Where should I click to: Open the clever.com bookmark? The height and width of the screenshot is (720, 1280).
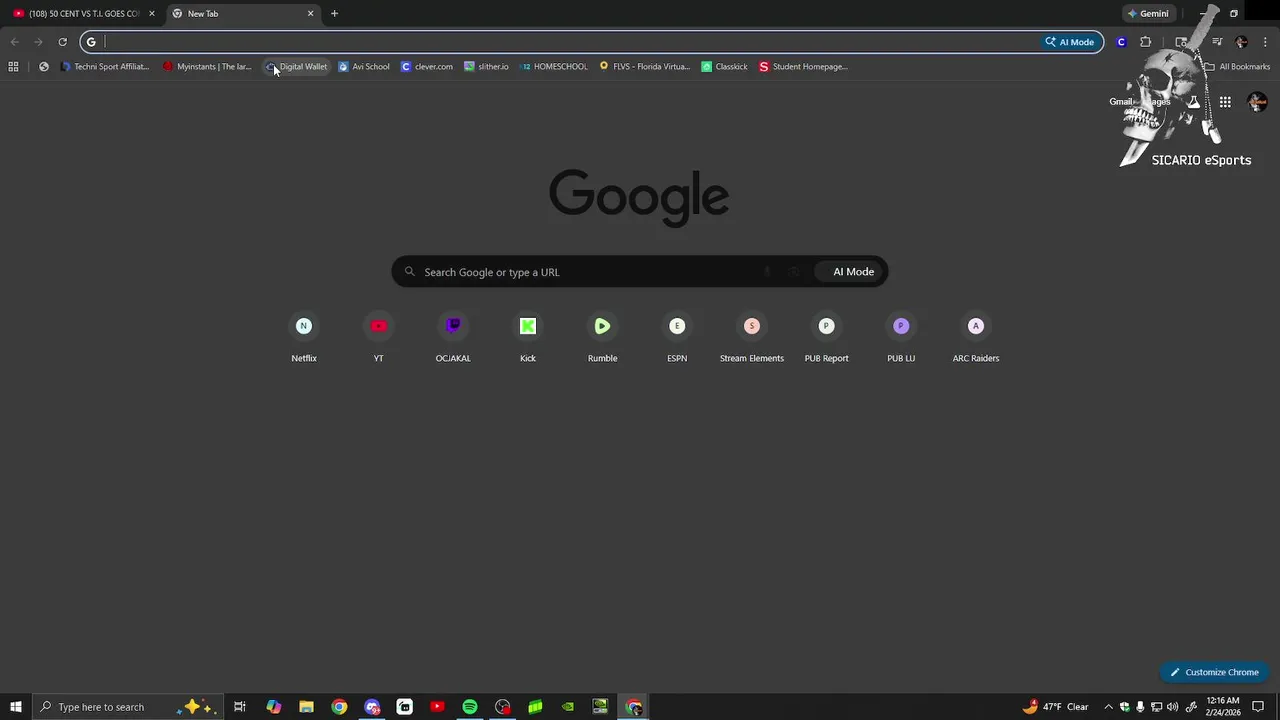point(426,67)
